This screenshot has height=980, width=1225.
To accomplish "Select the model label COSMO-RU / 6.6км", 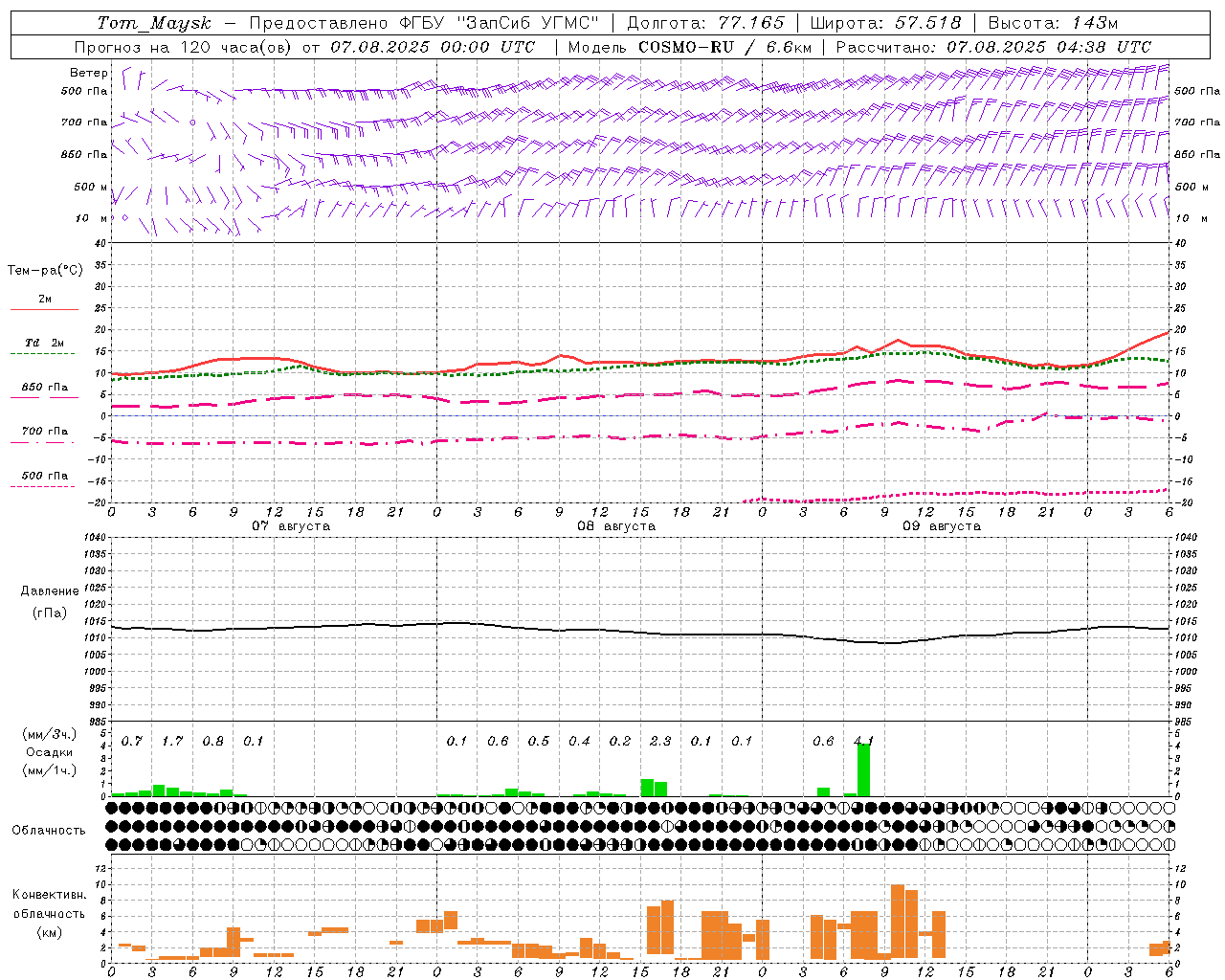I will [725, 47].
